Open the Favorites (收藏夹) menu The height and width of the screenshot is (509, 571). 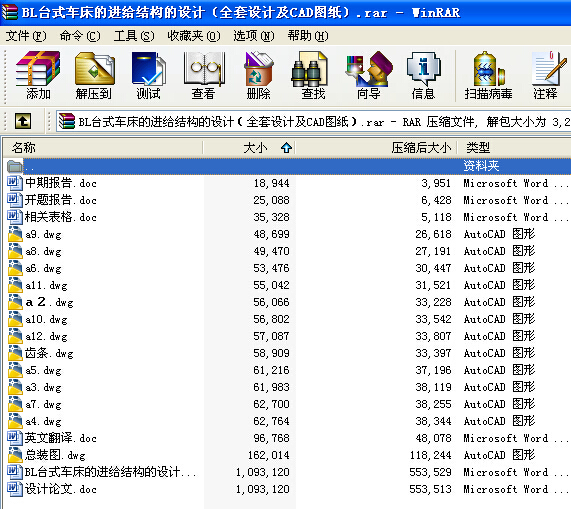click(x=194, y=36)
